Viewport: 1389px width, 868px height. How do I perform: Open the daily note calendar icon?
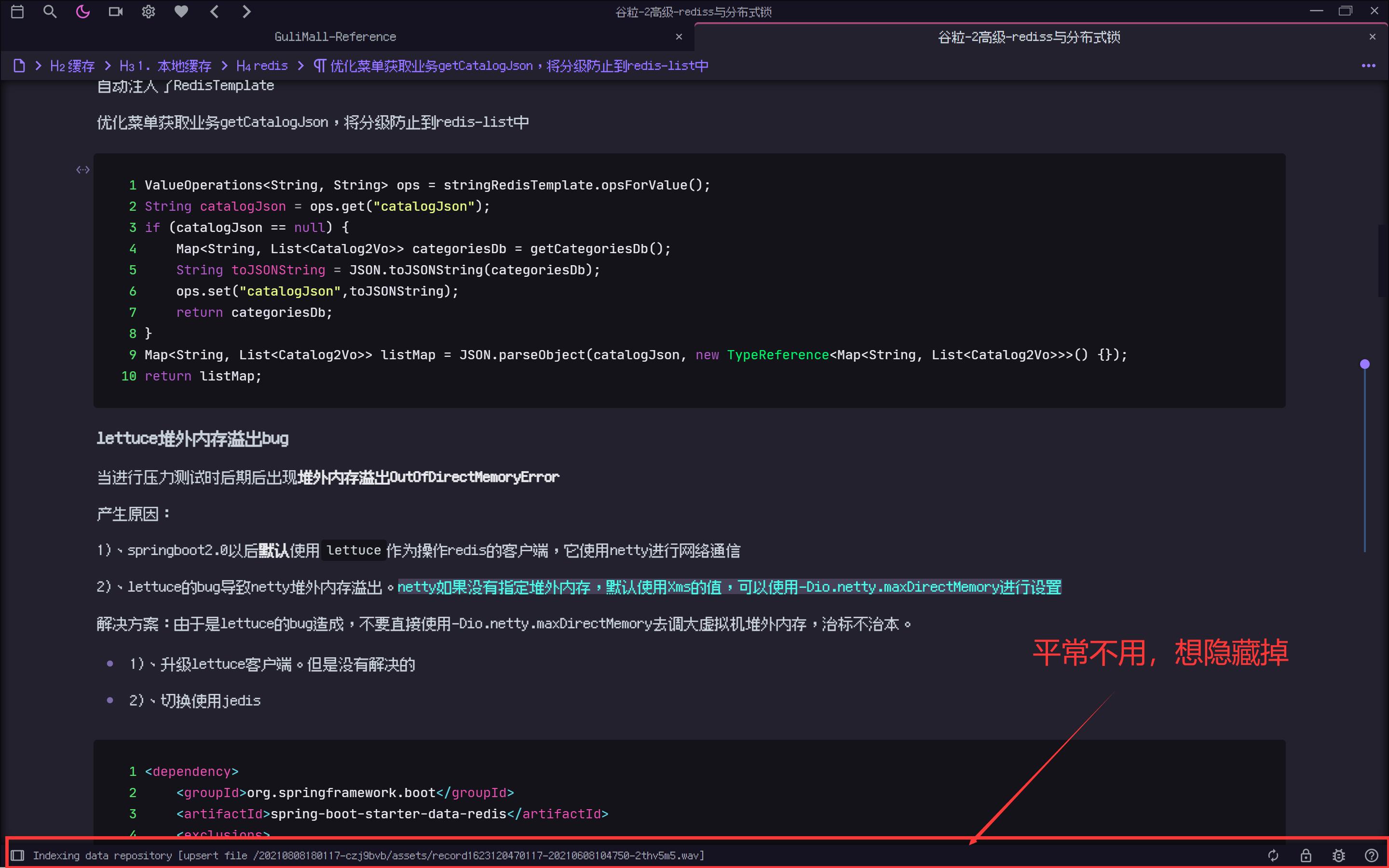(17, 12)
